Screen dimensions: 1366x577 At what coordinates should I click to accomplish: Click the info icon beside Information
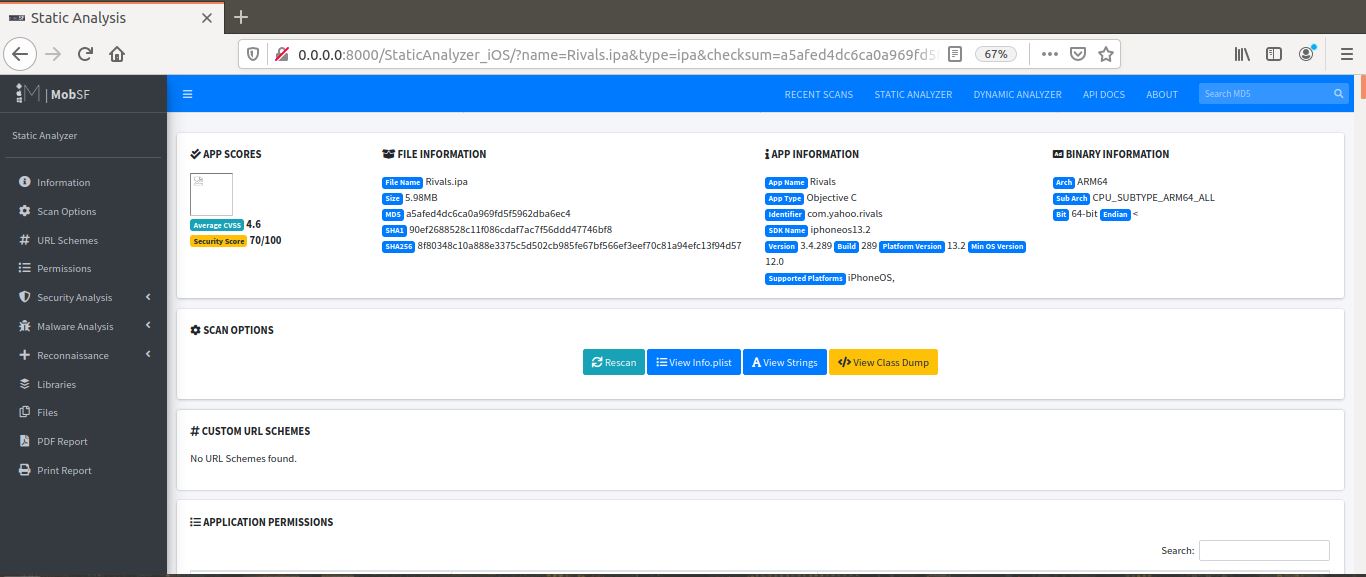[x=25, y=182]
